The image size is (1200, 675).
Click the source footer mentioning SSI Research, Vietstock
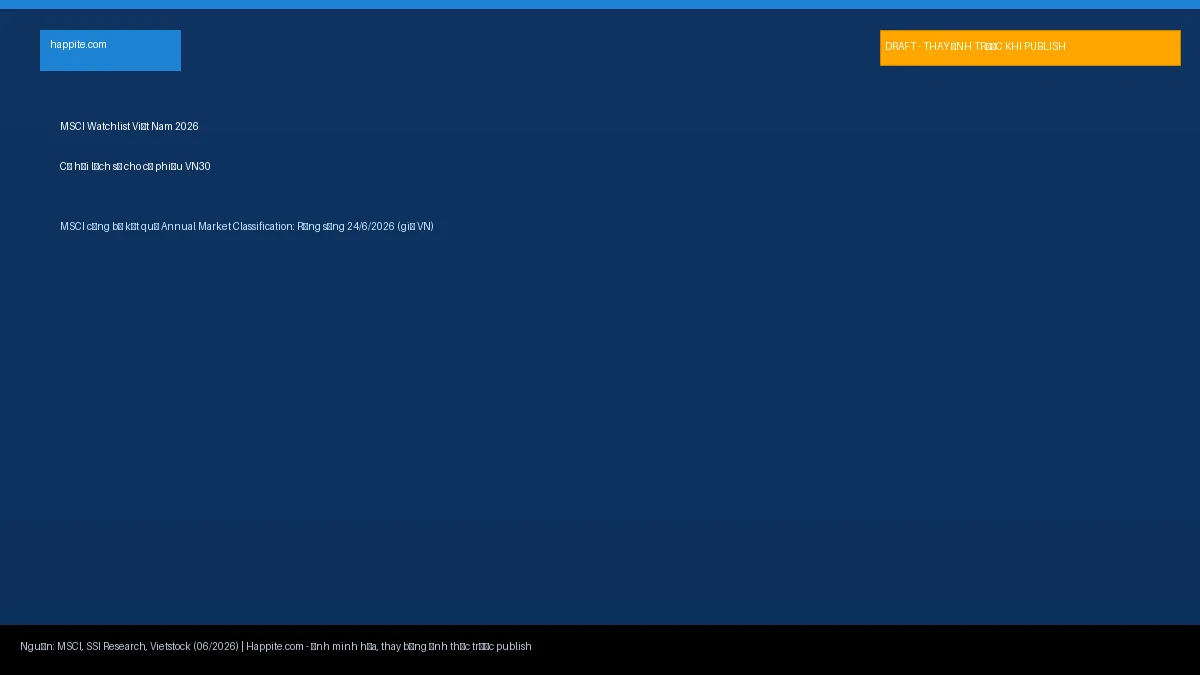276,647
